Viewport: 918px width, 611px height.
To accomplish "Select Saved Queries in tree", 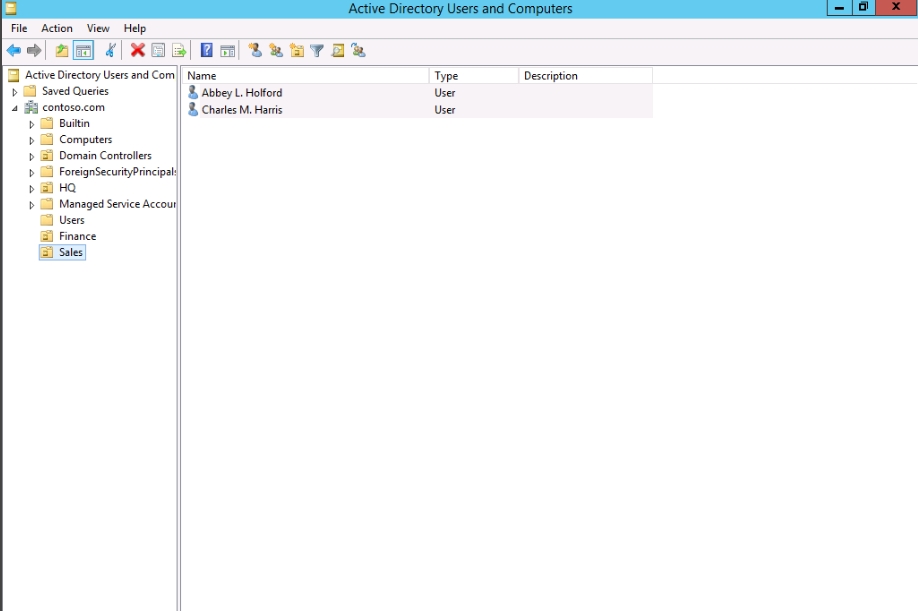I will point(75,91).
